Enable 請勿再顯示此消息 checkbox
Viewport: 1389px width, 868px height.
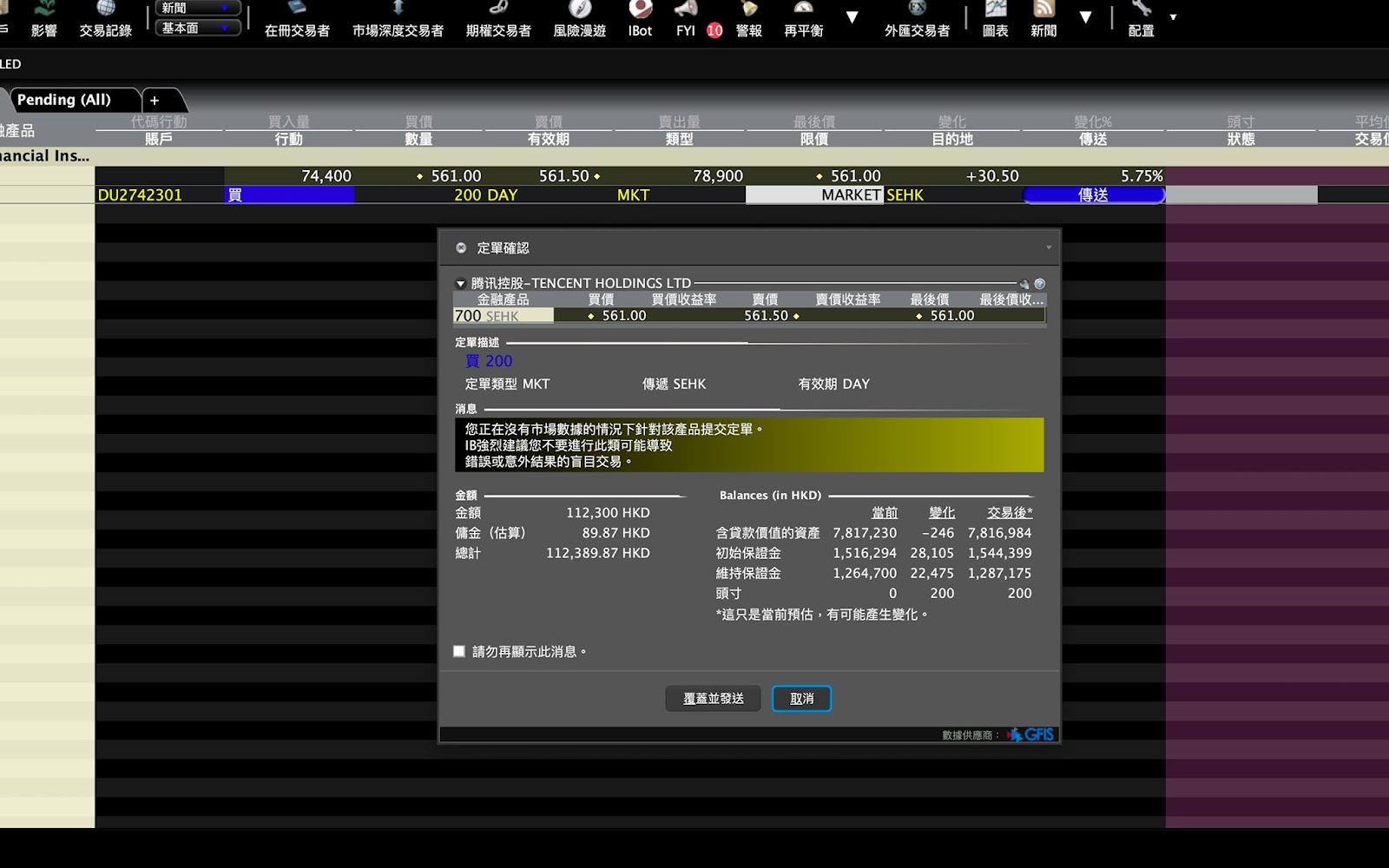click(x=459, y=651)
